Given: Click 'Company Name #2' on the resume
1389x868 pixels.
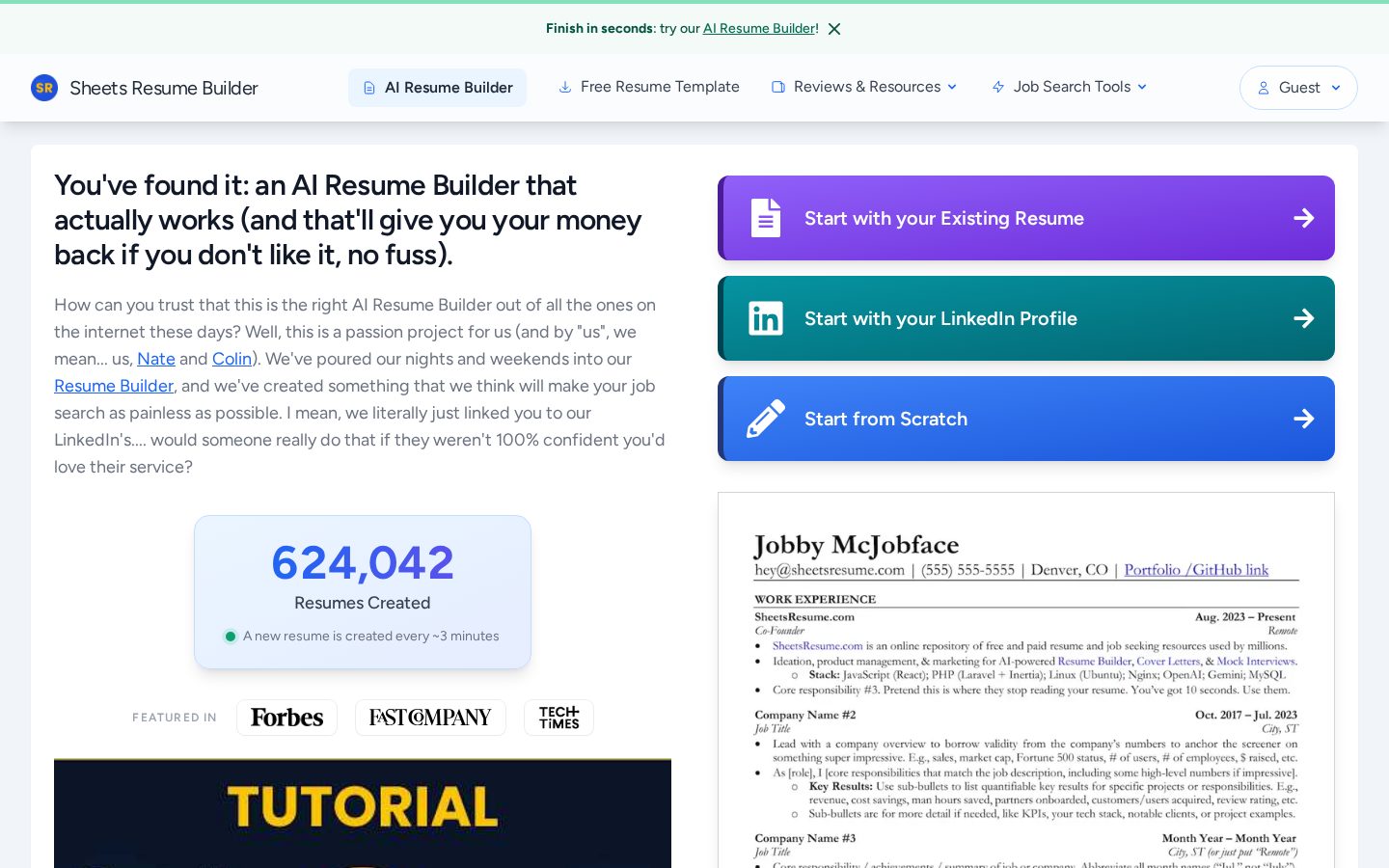Looking at the screenshot, I should pyautogui.click(x=805, y=715).
